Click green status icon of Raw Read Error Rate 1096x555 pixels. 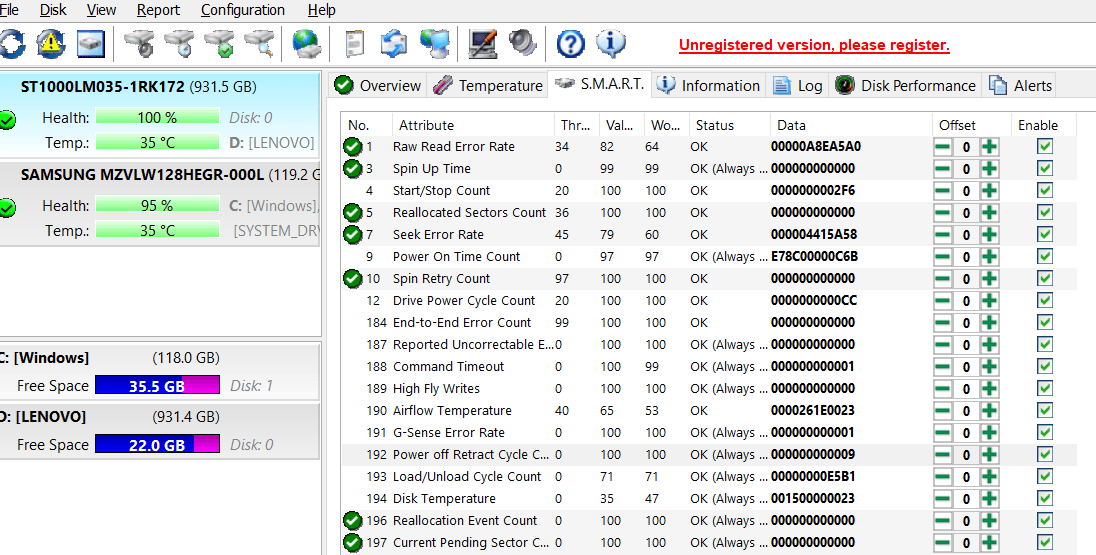(353, 147)
